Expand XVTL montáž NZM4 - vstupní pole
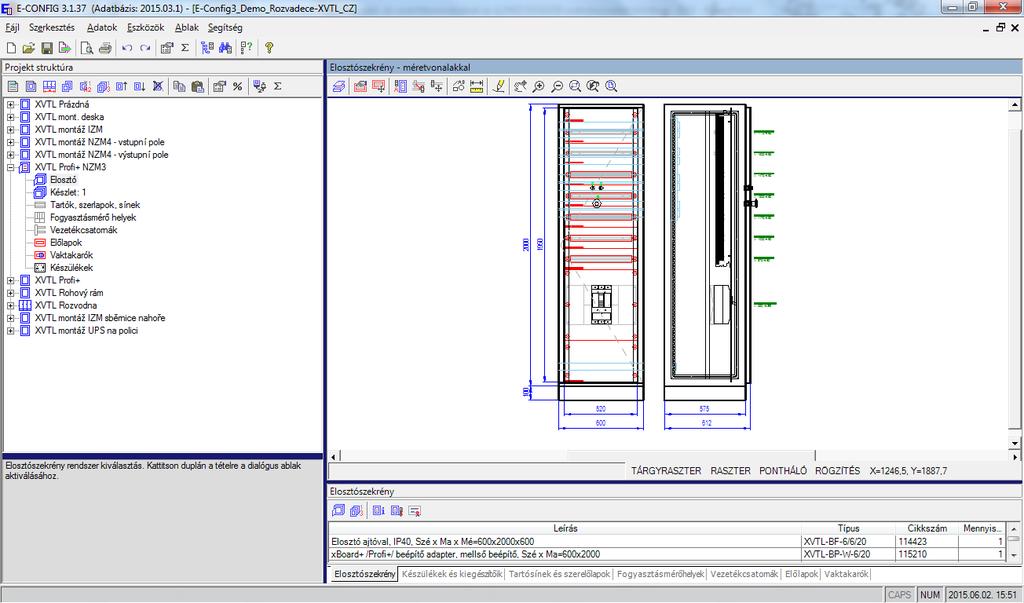Viewport: 1024px width, 603px height. pyautogui.click(x=10, y=142)
